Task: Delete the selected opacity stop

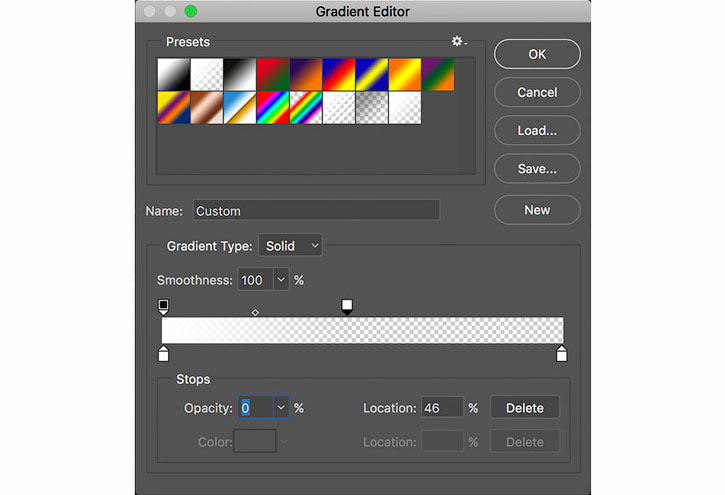Action: 525,408
